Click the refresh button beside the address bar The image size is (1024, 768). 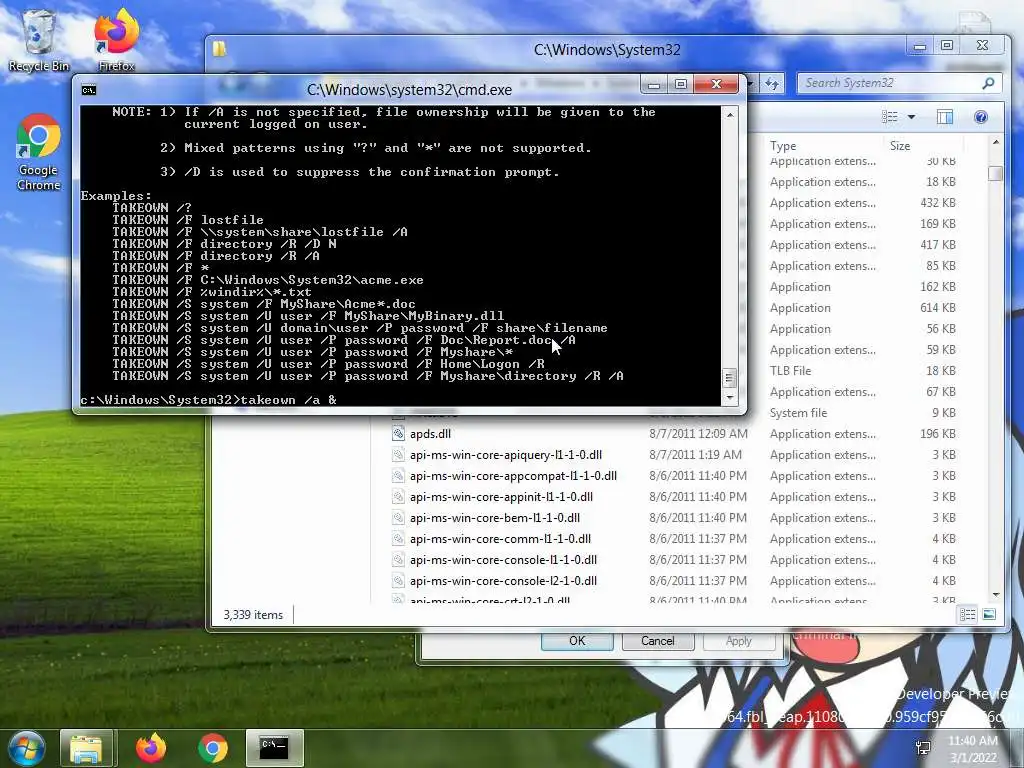773,83
